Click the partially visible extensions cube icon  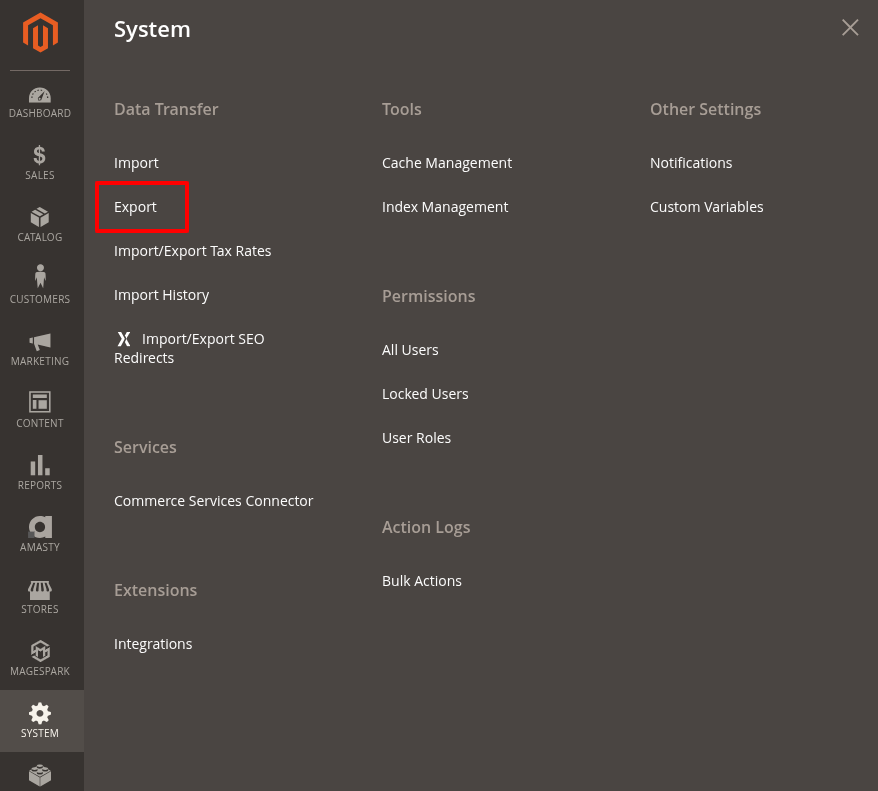point(40,776)
